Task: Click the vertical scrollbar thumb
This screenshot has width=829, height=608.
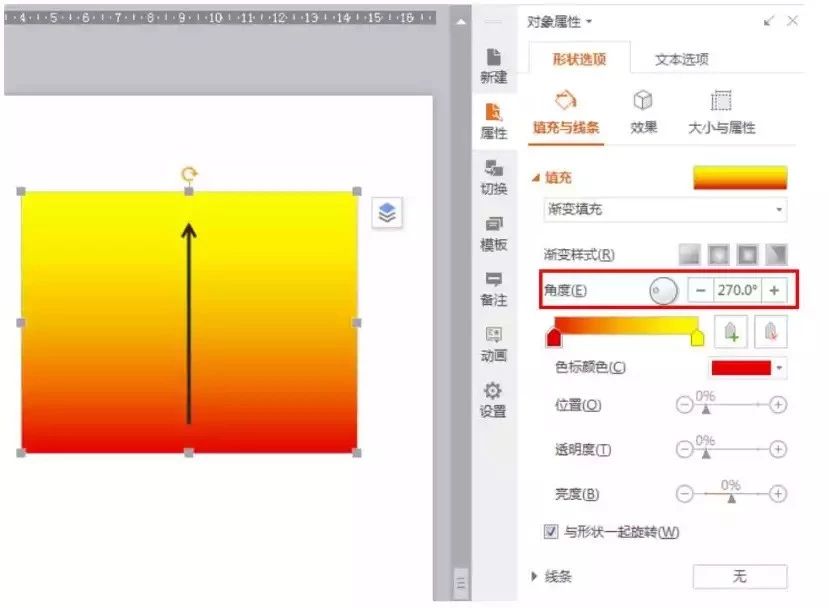Action: click(461, 583)
